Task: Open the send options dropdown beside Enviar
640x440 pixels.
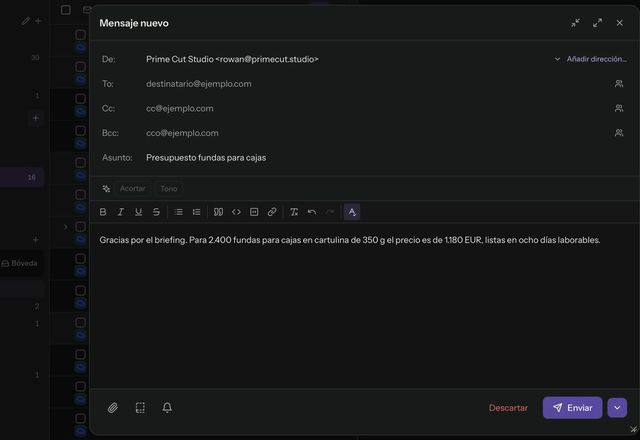Action: (x=617, y=408)
